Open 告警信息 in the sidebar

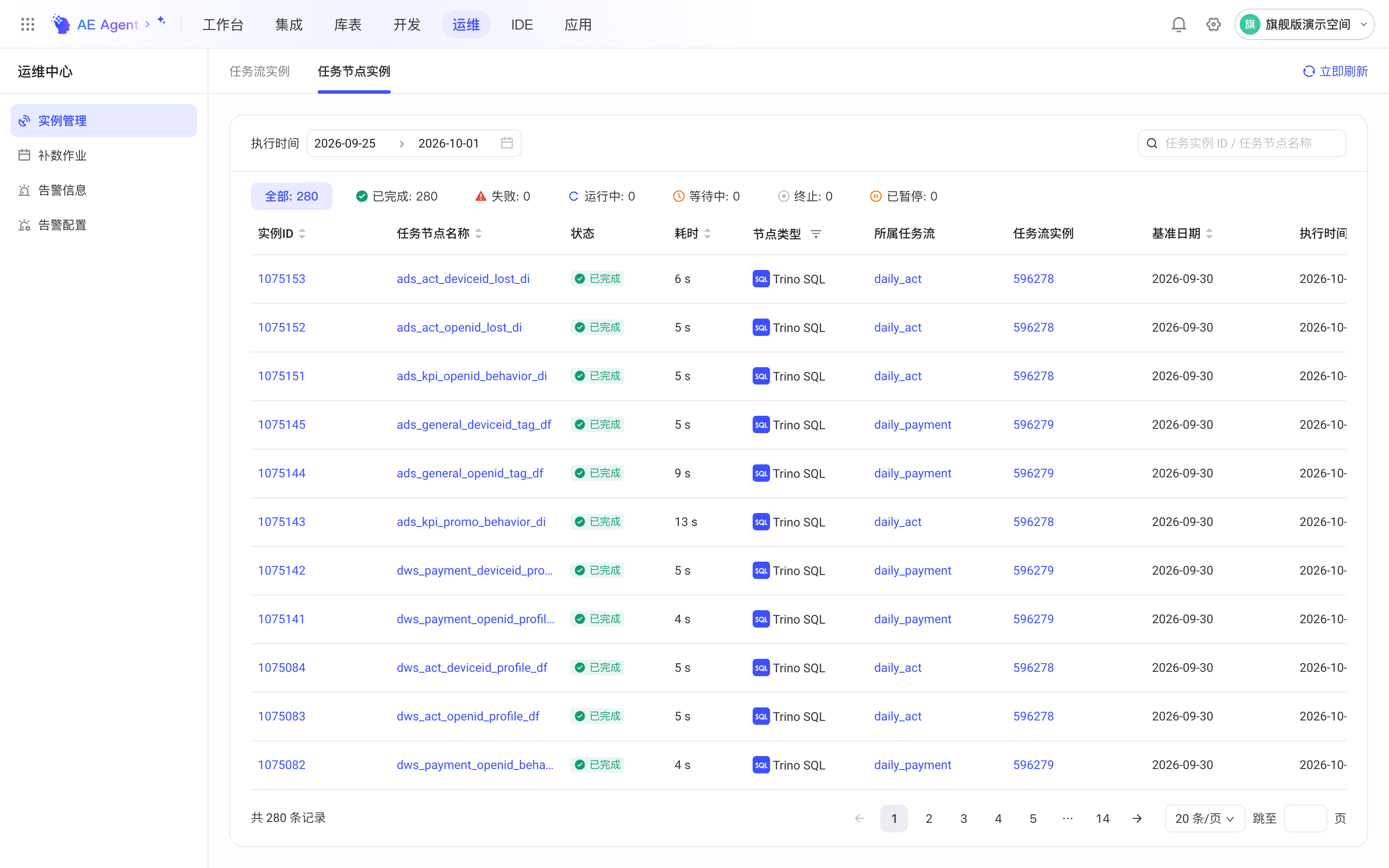coord(104,190)
